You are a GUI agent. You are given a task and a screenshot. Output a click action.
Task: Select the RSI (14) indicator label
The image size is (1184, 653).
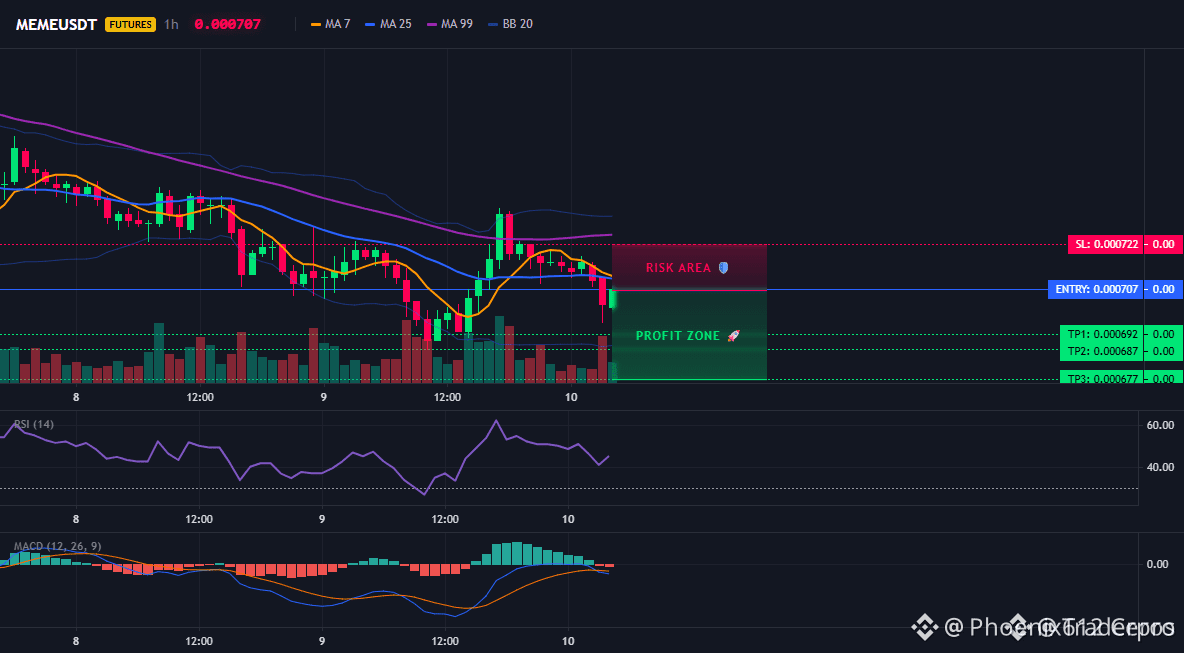34,424
